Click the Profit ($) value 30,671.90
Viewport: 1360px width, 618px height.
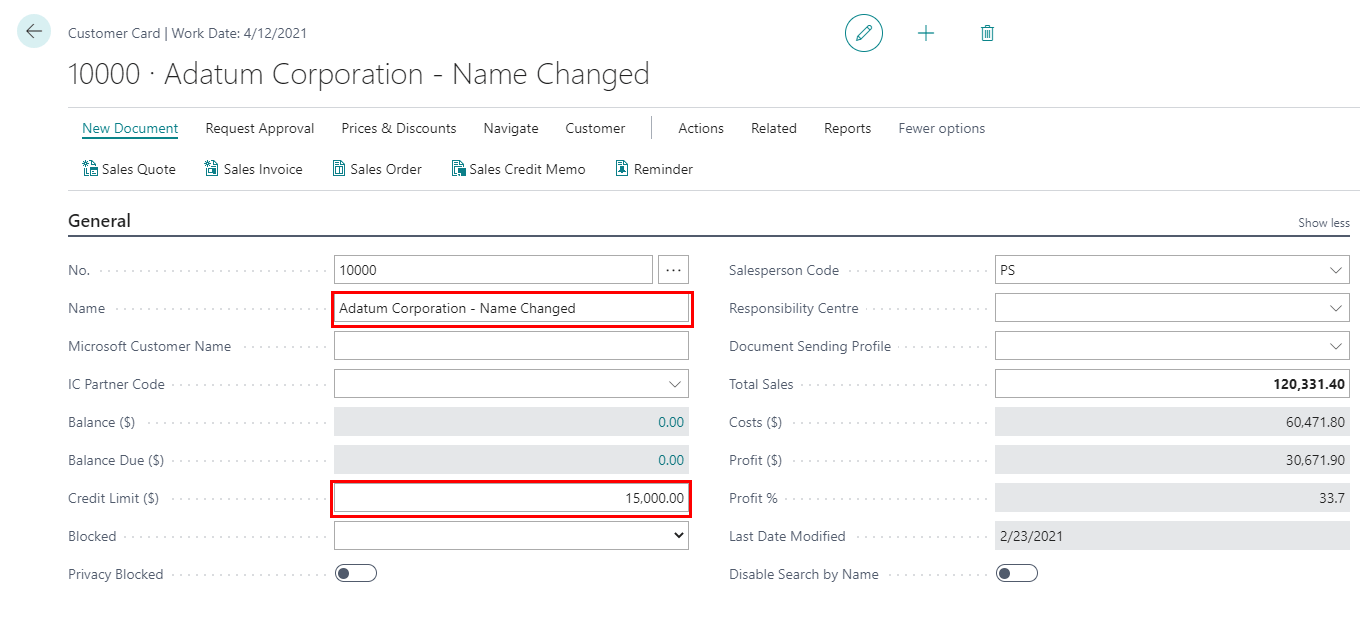coord(1315,460)
